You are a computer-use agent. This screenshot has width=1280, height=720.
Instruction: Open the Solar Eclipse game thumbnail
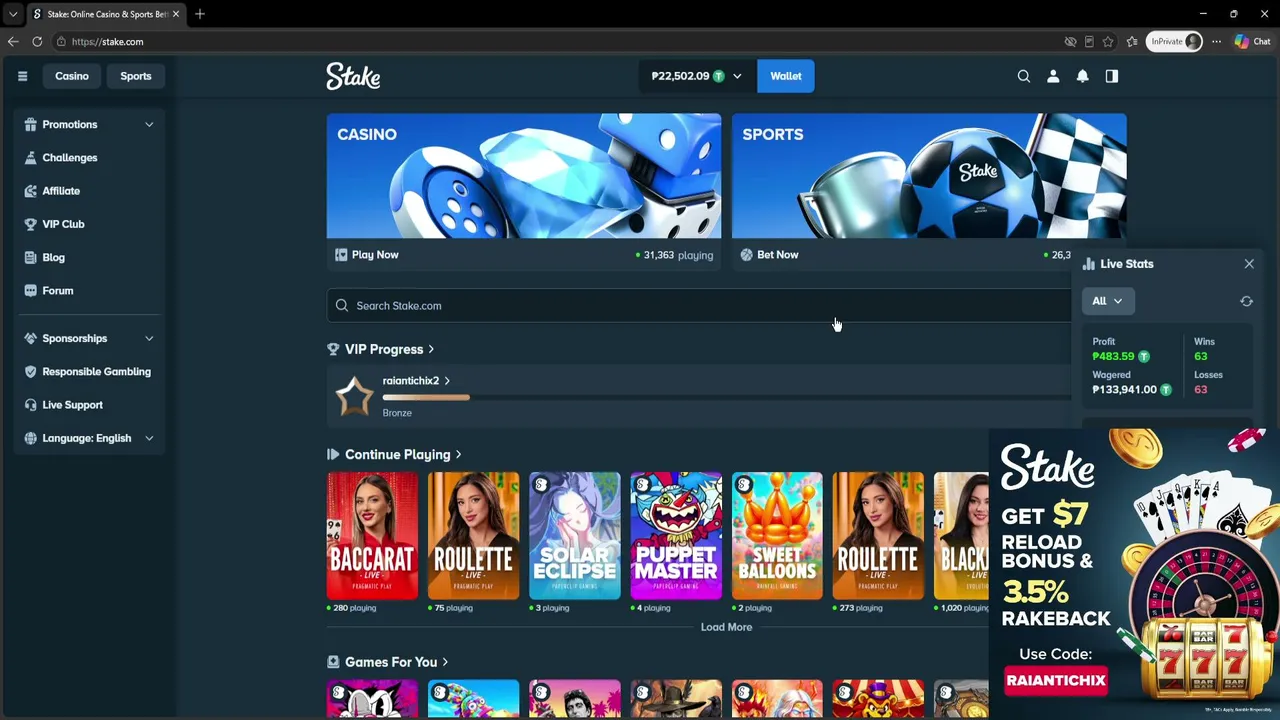(574, 536)
